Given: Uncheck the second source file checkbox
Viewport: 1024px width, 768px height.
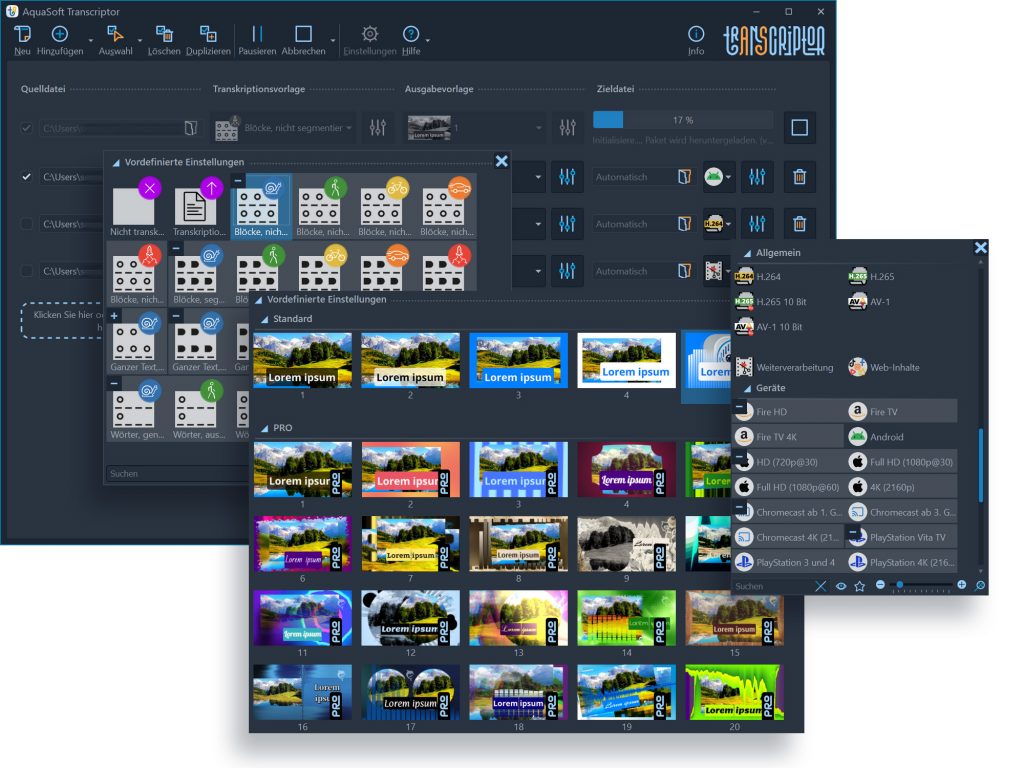Looking at the screenshot, I should [x=27, y=177].
